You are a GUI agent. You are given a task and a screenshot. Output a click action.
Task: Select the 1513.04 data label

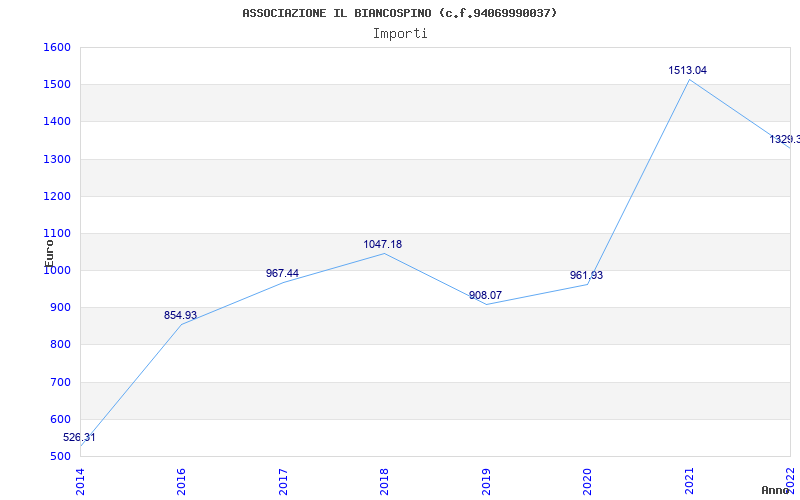pos(688,70)
